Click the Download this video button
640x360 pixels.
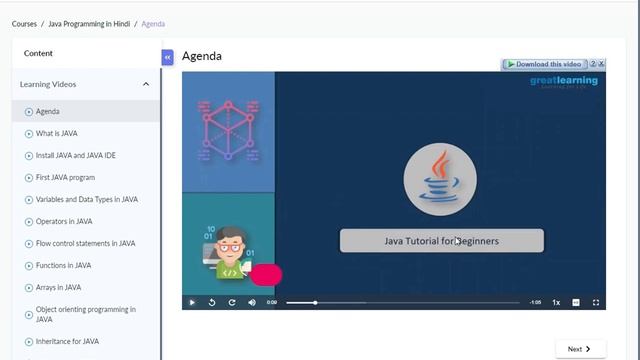coord(544,64)
